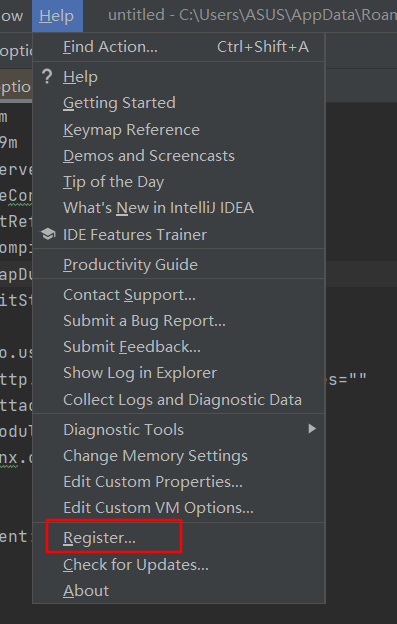Open Getting Started from Help menu

coord(179,103)
